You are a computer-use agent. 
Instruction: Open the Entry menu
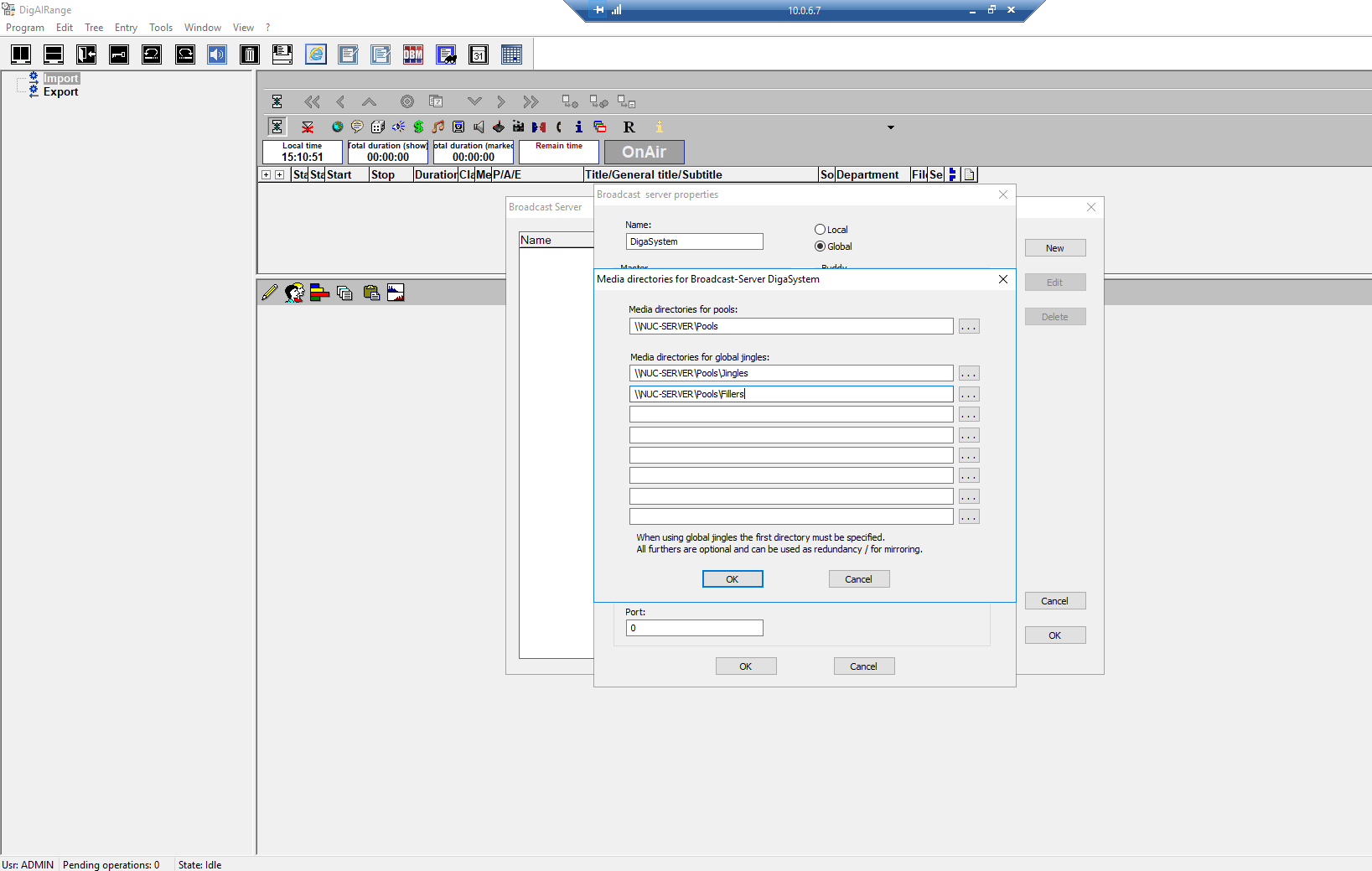point(126,28)
